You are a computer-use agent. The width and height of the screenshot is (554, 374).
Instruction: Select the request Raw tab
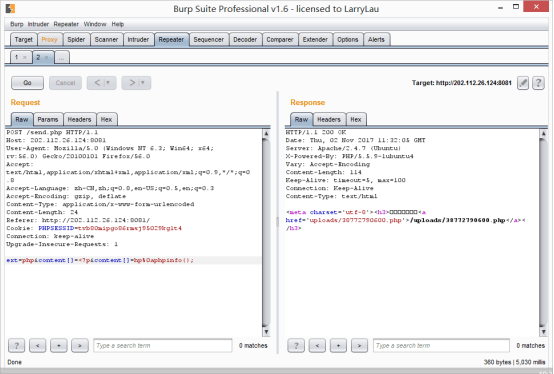pyautogui.click(x=22, y=120)
